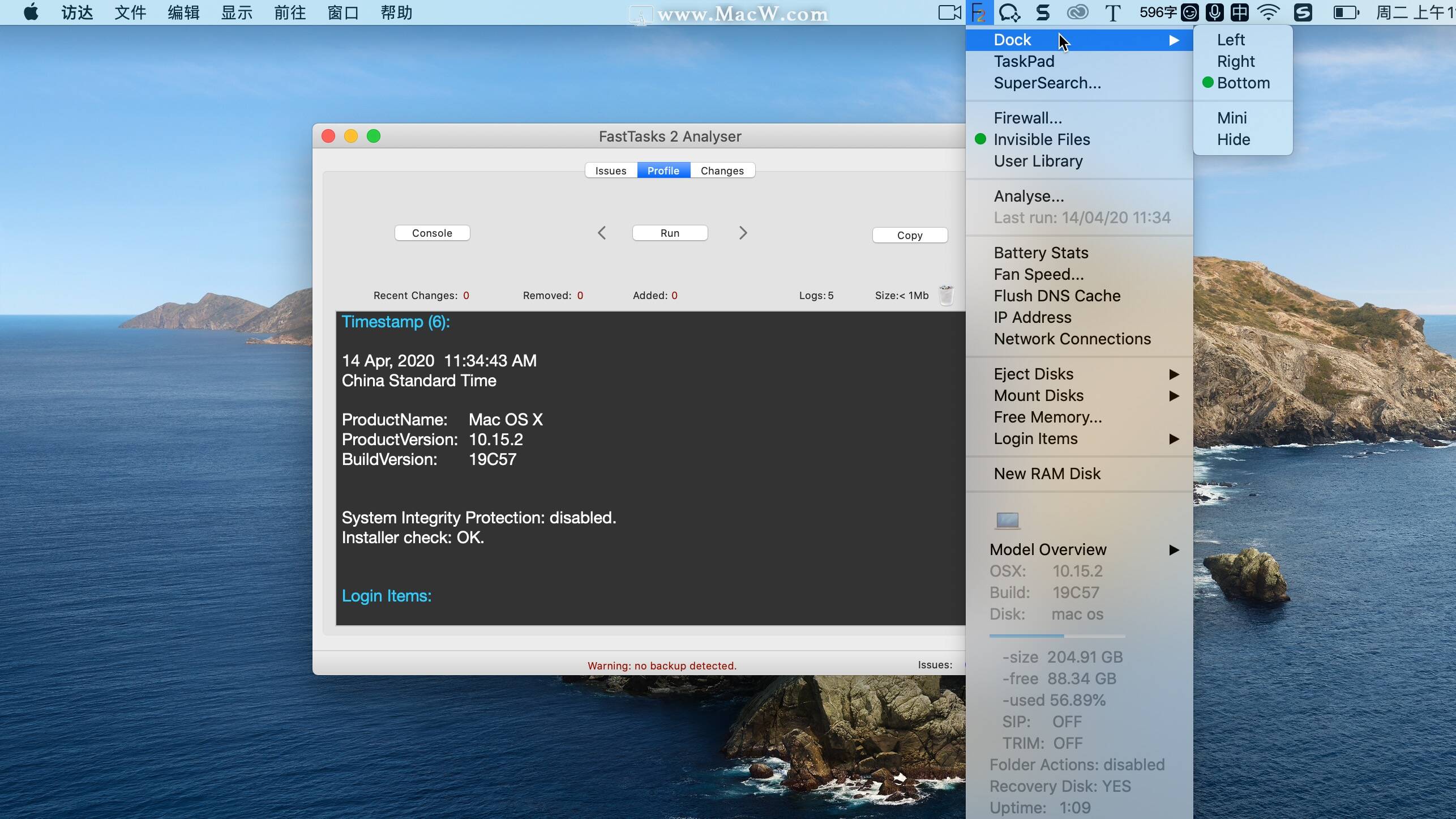Click the 596字 word count status item
1456x819 pixels.
coord(1157,12)
